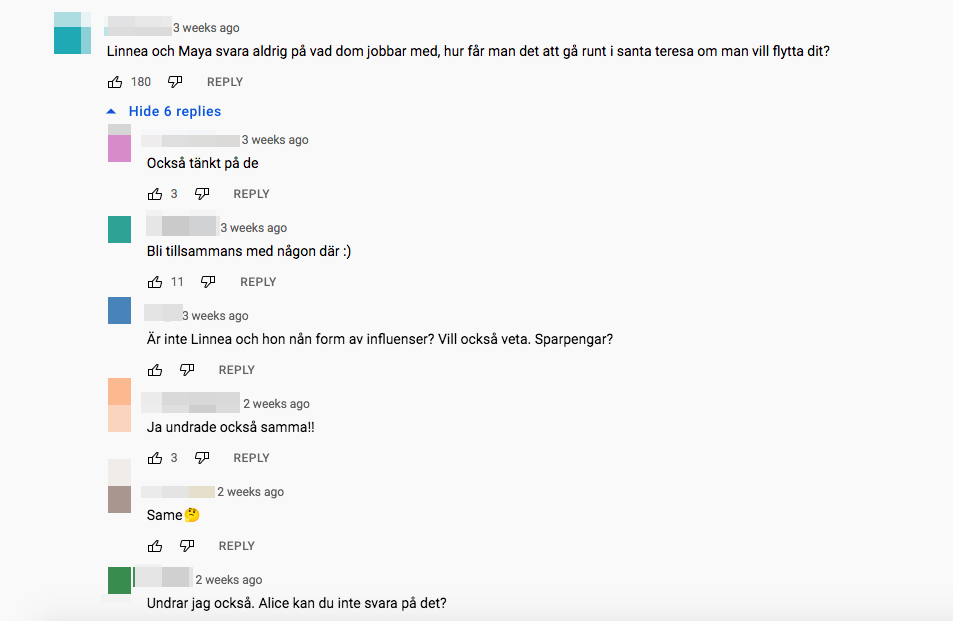Thumbs down the 'Ja undrade också samma!!' reply

click(x=202, y=458)
